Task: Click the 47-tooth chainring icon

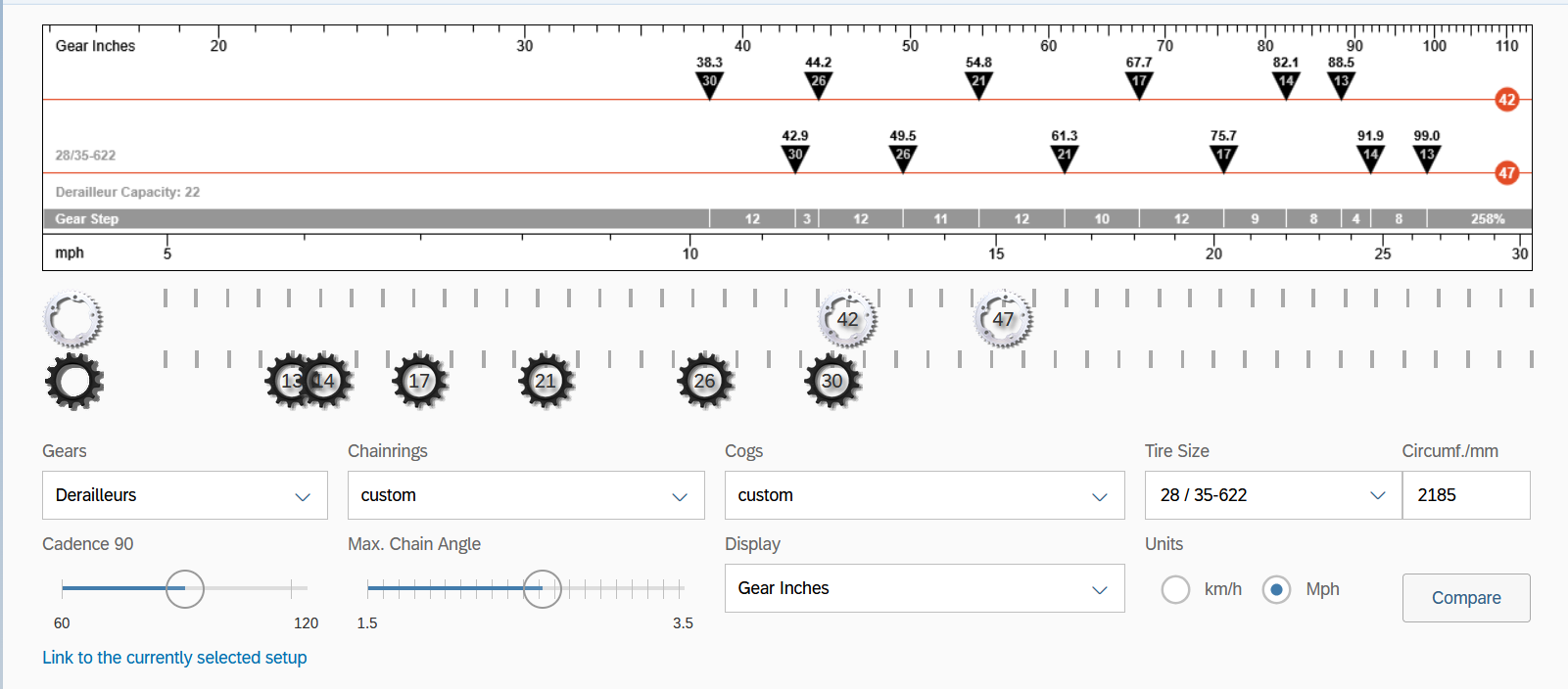Action: (1003, 319)
